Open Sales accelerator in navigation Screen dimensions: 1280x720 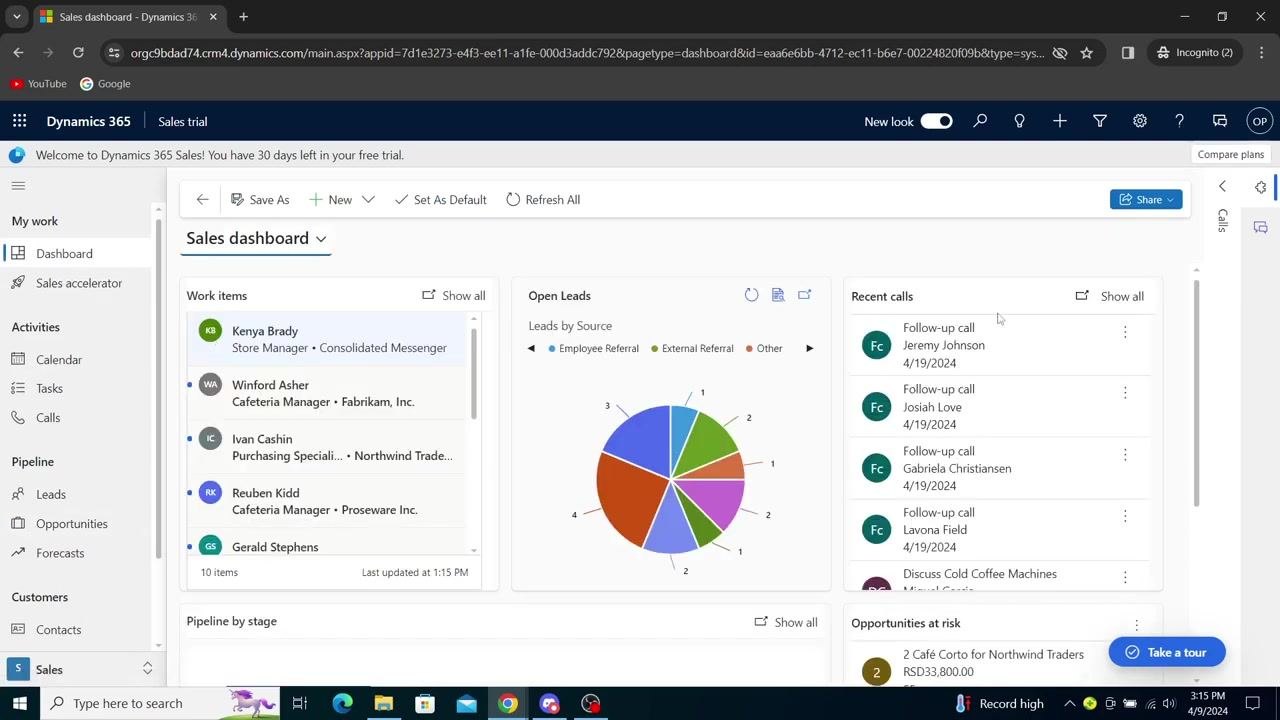(x=78, y=283)
